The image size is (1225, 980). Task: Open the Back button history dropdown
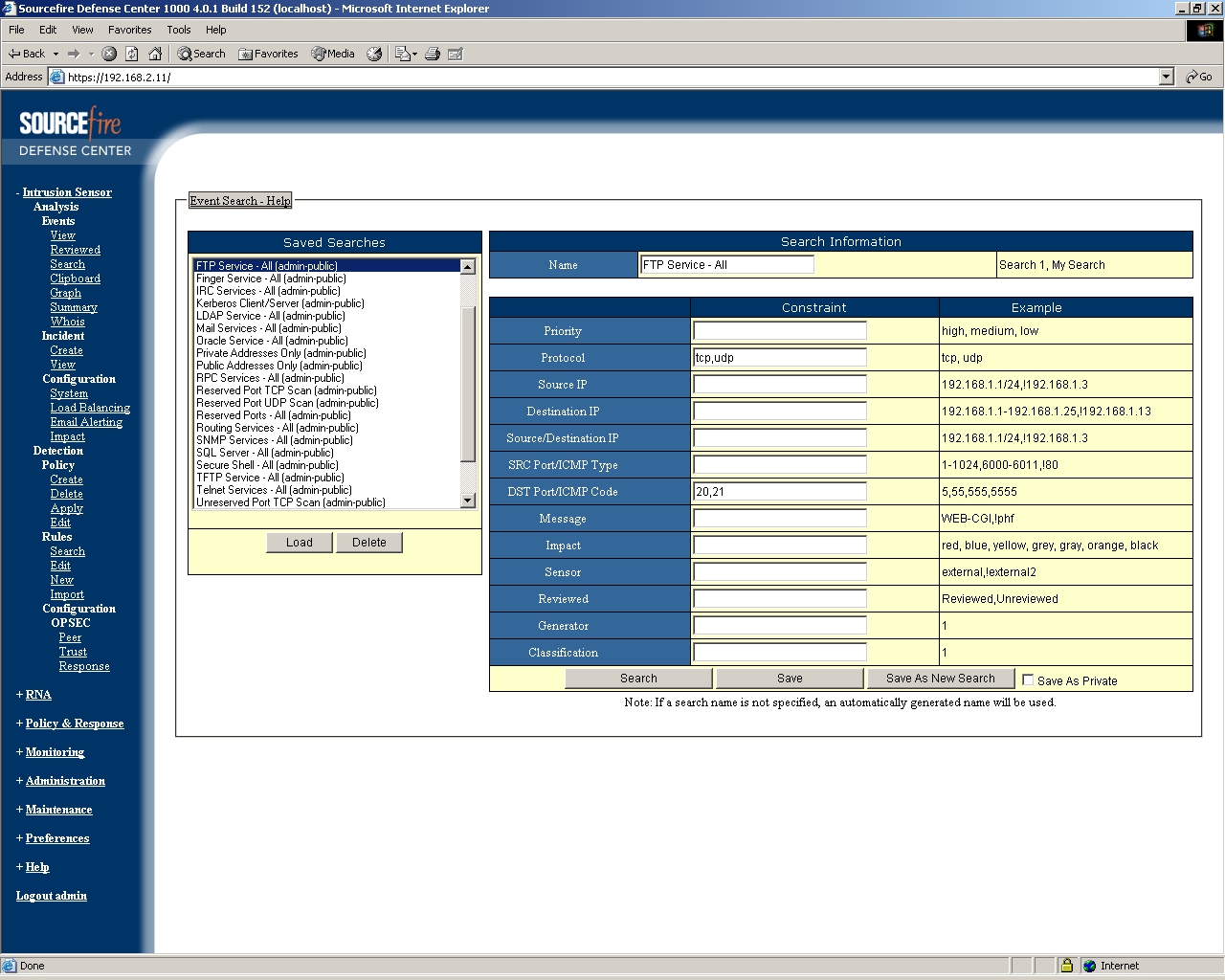coord(56,54)
